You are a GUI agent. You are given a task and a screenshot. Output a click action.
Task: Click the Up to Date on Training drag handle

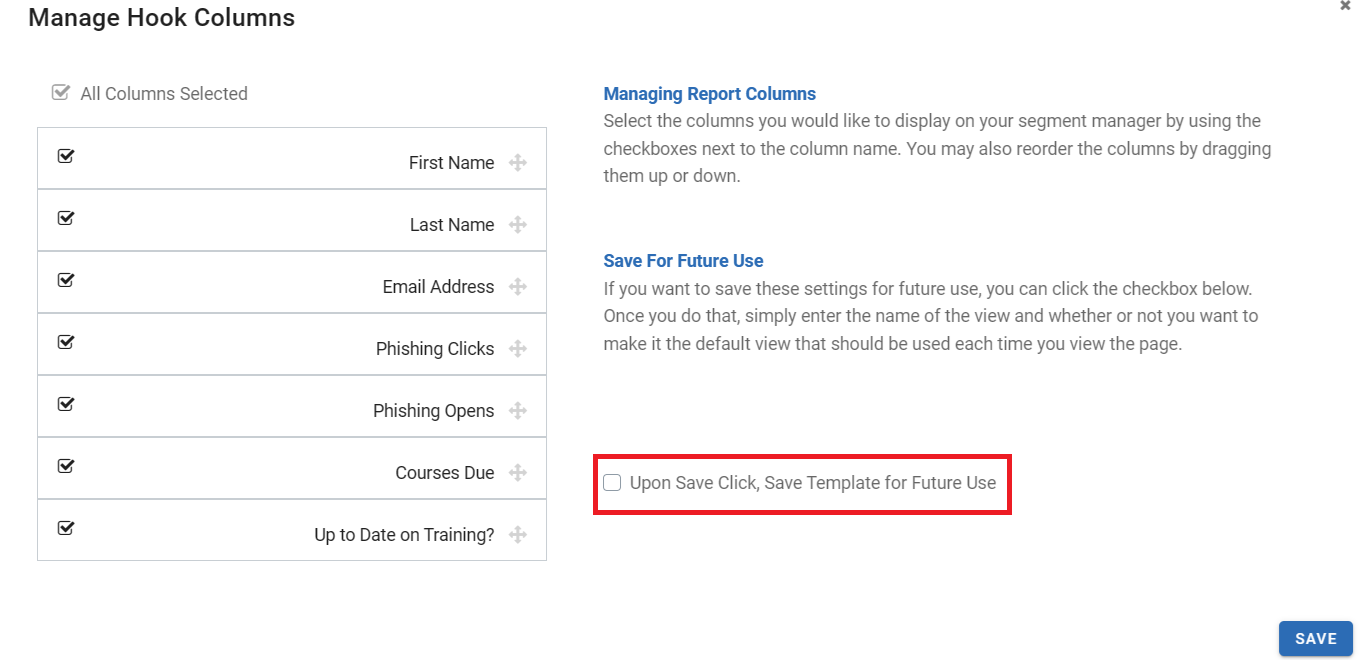click(x=518, y=535)
